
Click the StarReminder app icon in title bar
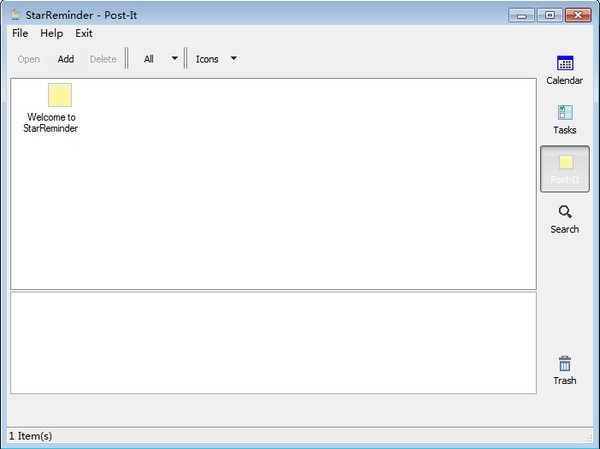15,15
